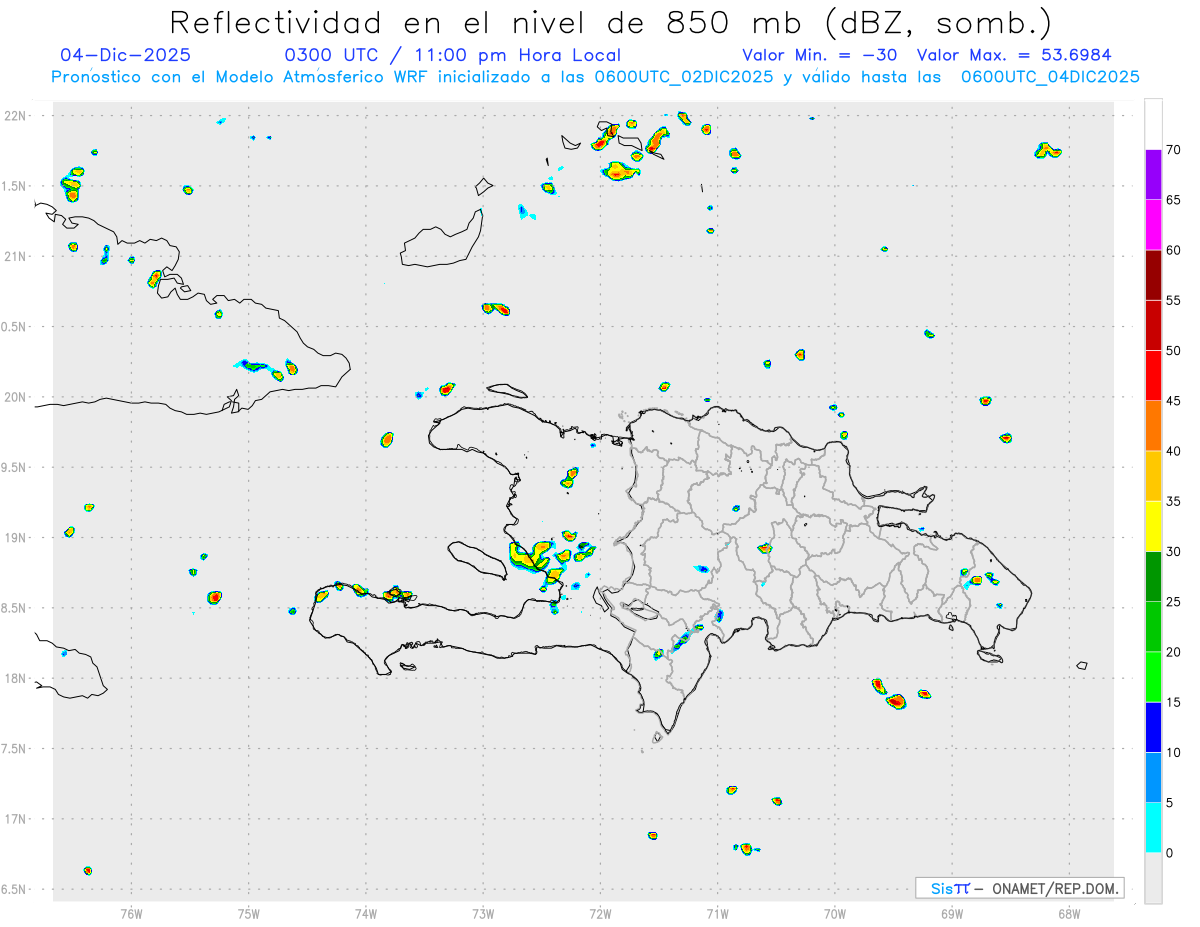The width and height of the screenshot is (1200, 927).
Task: Select the dark red 50–55 dBZ band
Action: point(1153,325)
